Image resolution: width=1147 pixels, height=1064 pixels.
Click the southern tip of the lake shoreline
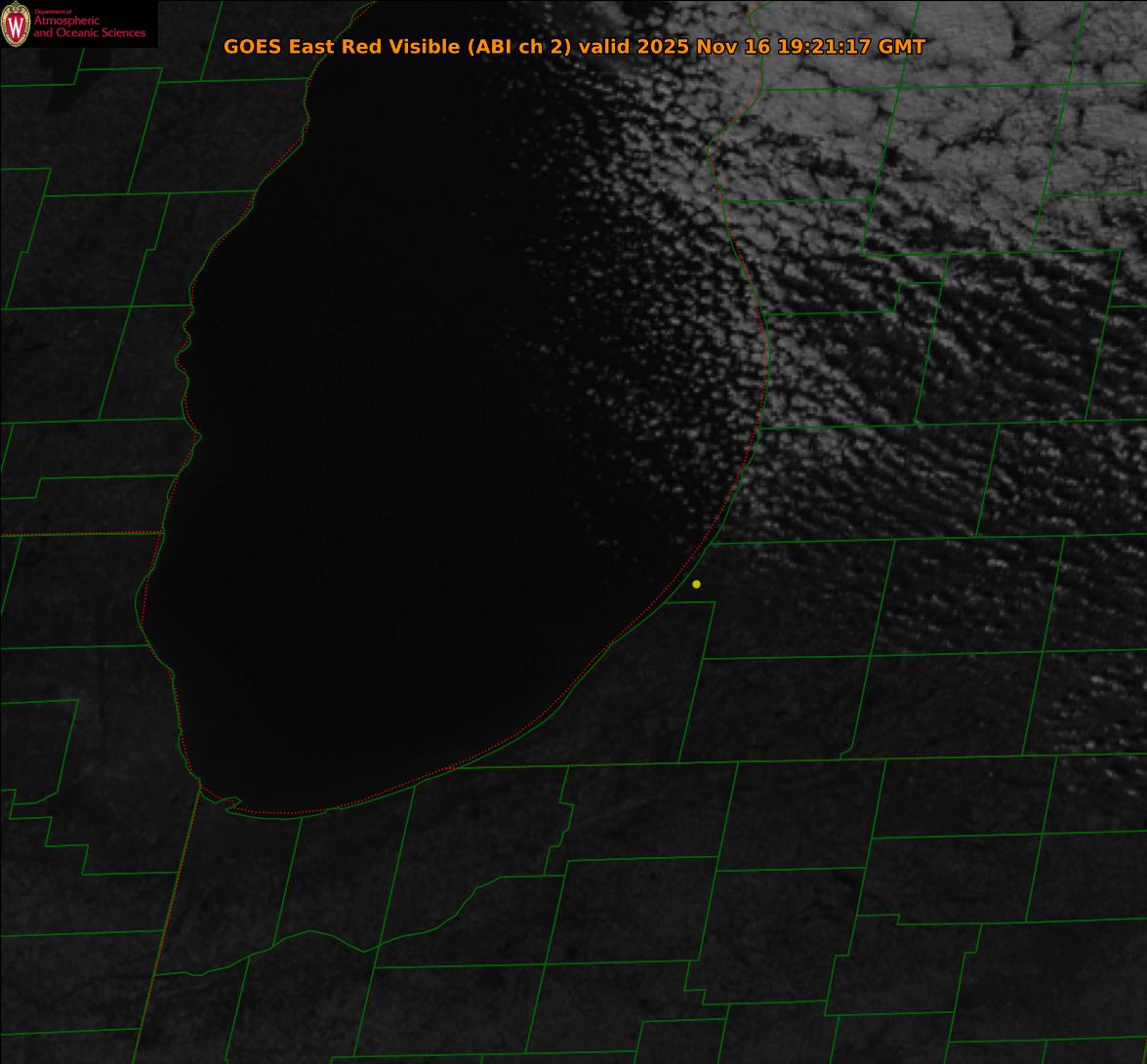(x=273, y=812)
